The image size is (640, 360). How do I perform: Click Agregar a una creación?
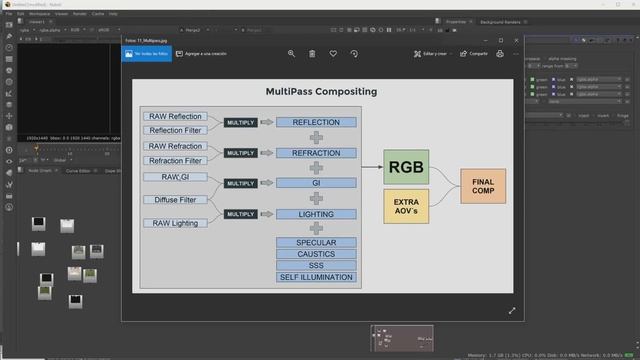click(201, 53)
